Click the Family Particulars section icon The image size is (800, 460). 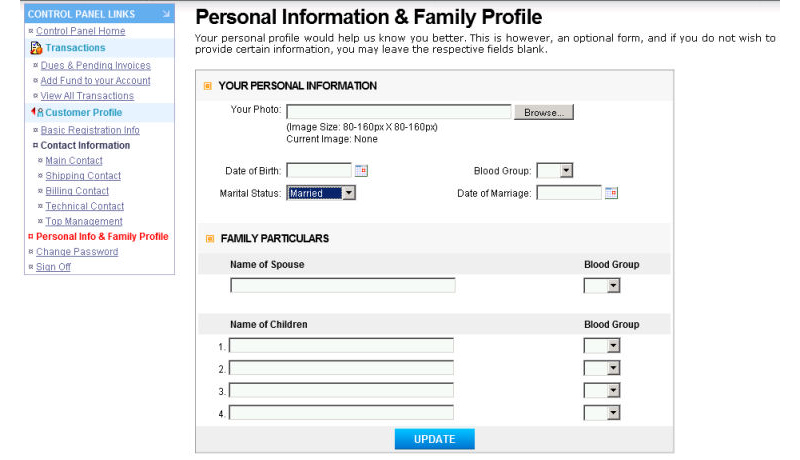(210, 239)
